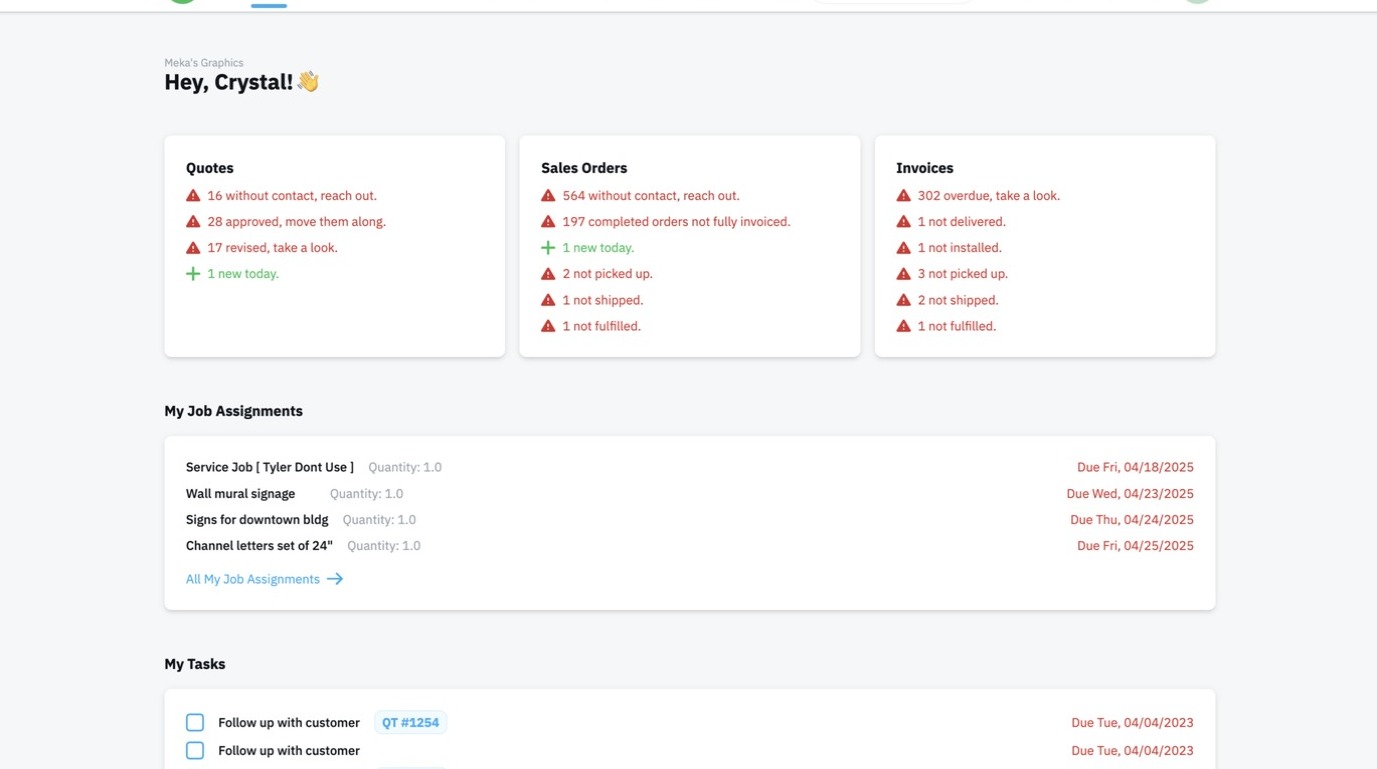Click warning icon beside "302 overdue"
1377x769 pixels.
[904, 196]
